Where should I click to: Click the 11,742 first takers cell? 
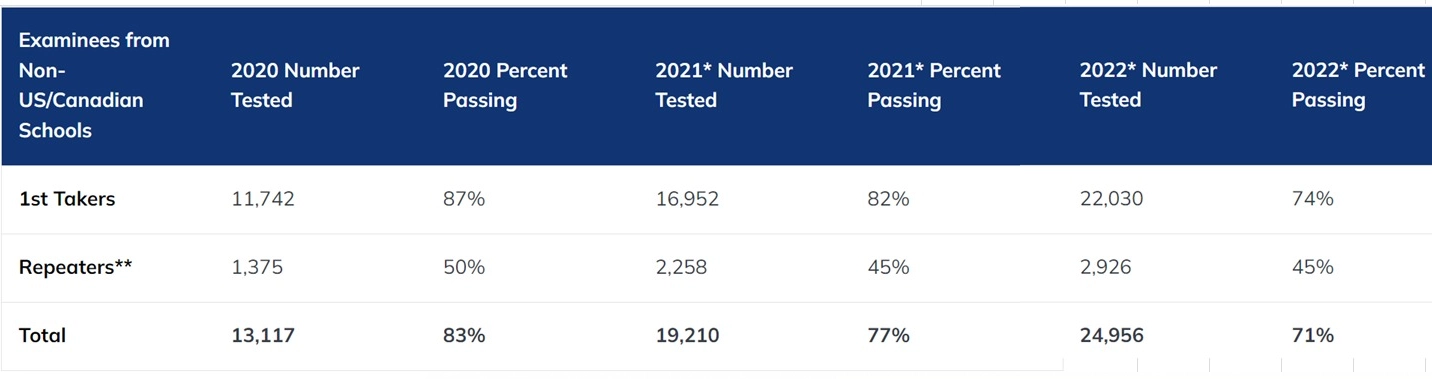[x=263, y=199]
